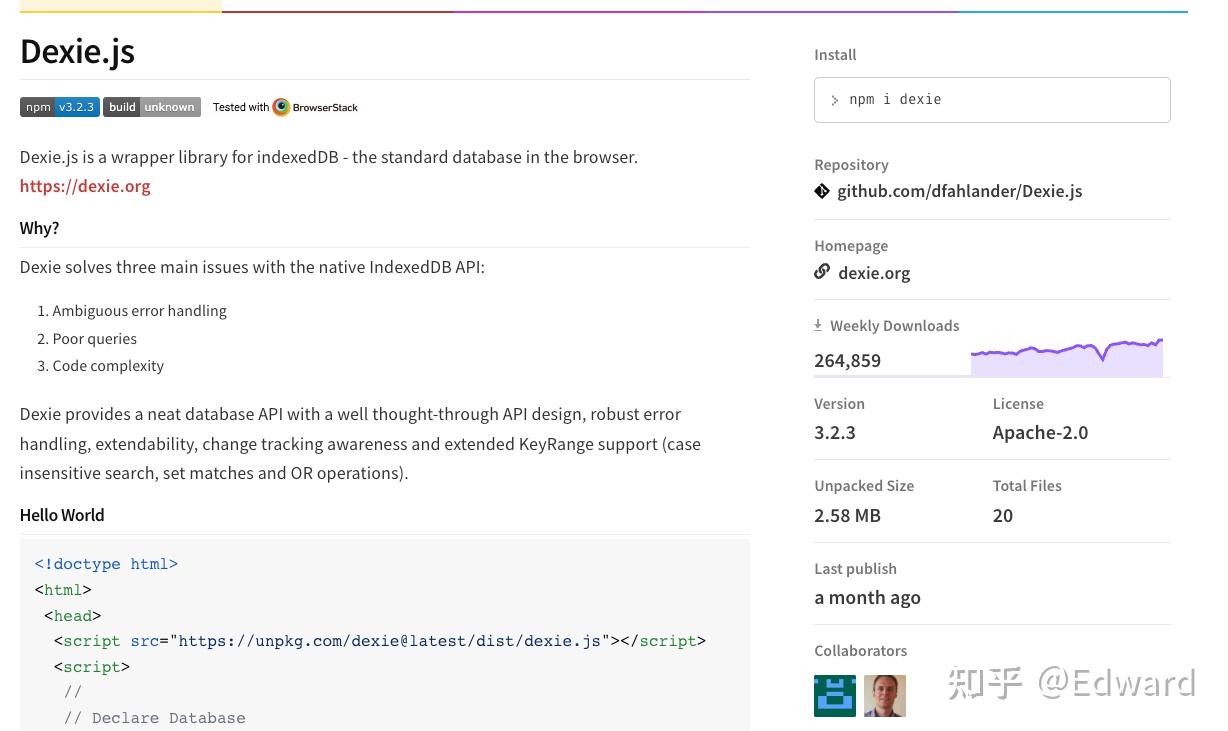The height and width of the screenshot is (731, 1228).
Task: Click the git repository diamond icon
Action: click(x=822, y=191)
